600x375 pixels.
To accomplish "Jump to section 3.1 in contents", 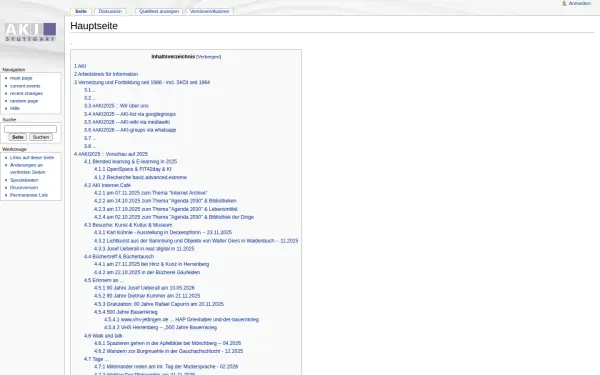I will [90, 90].
